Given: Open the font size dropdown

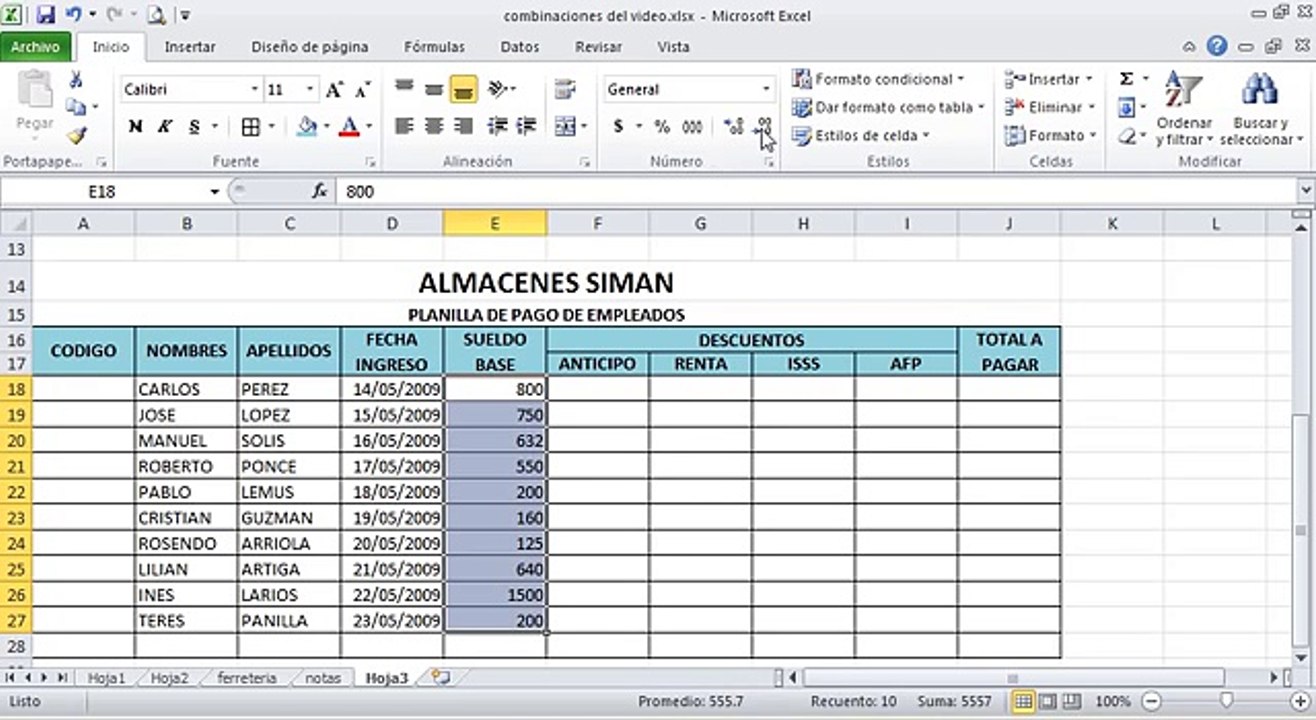Looking at the screenshot, I should tap(310, 90).
